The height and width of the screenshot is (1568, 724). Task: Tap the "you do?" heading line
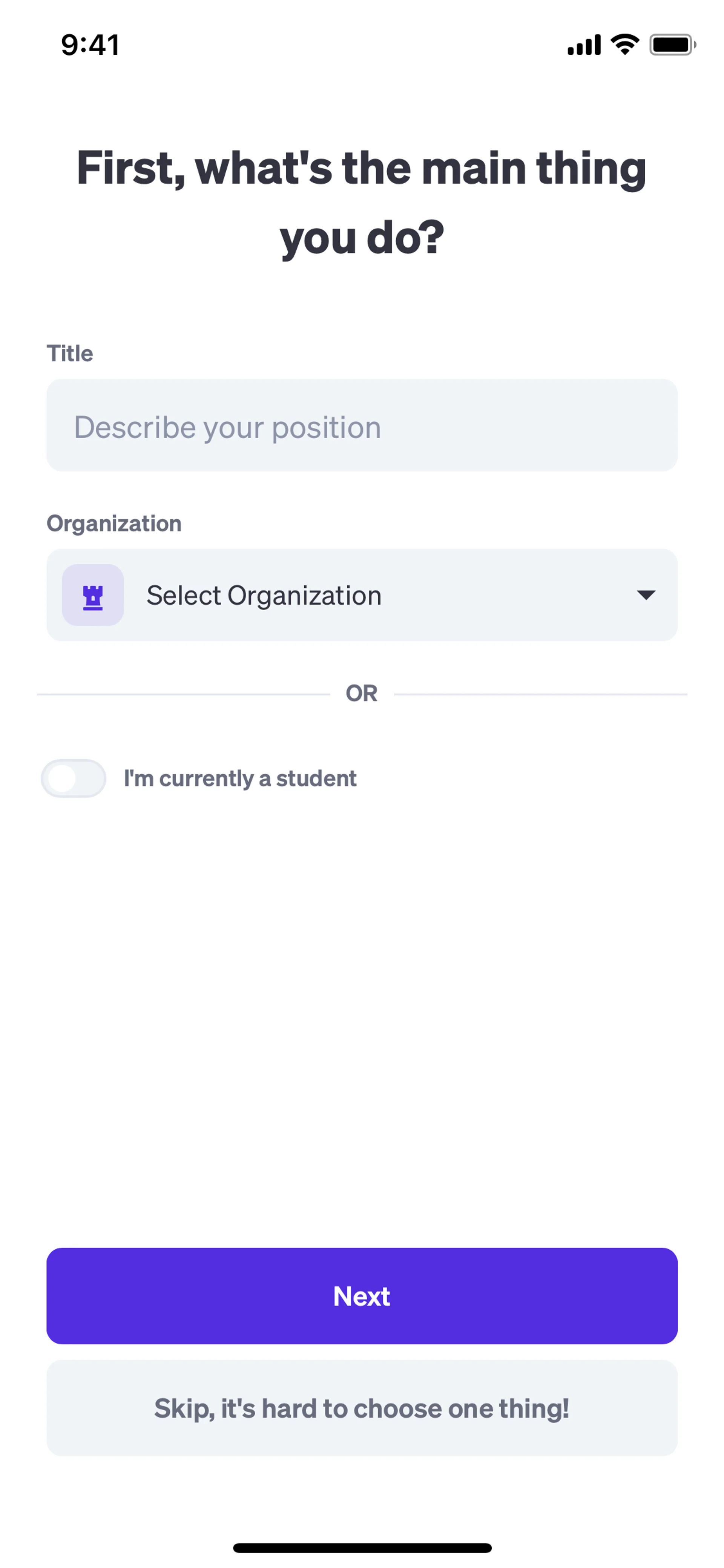pos(361,238)
